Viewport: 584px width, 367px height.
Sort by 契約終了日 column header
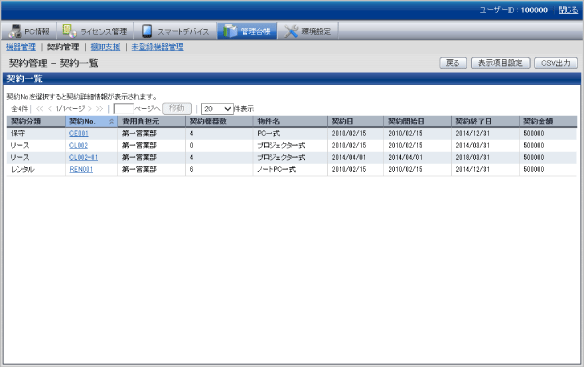click(x=485, y=121)
